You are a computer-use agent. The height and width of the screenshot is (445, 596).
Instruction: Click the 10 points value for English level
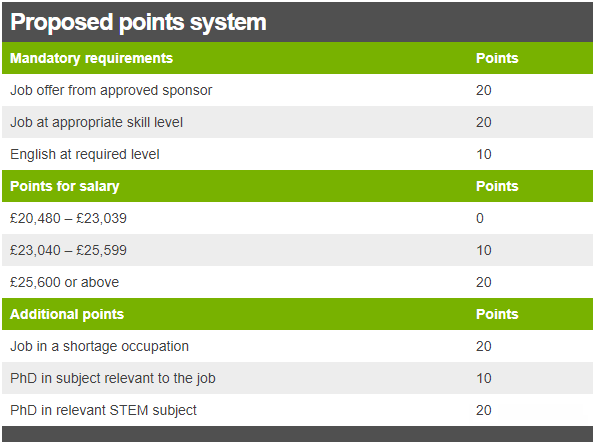pos(484,154)
